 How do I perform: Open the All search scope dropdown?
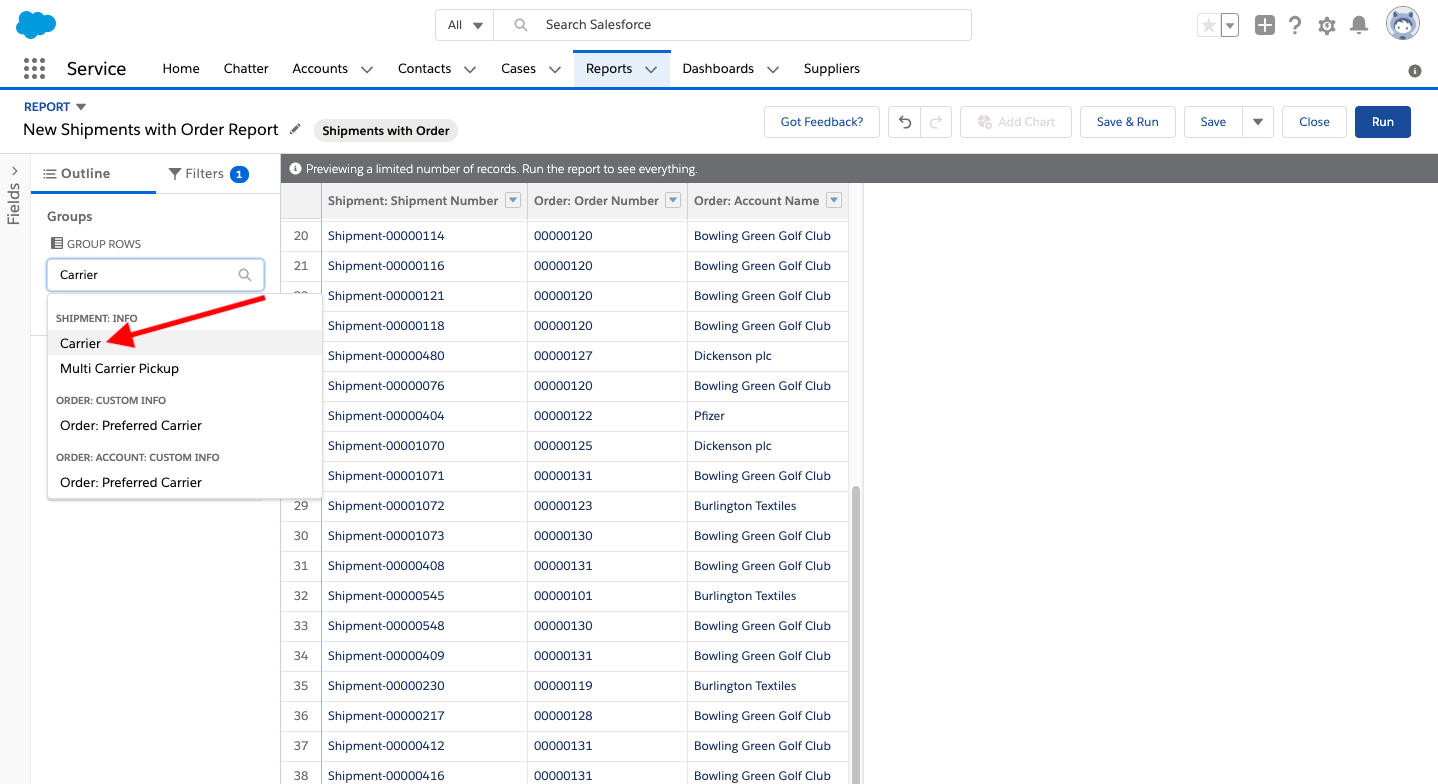(x=465, y=25)
